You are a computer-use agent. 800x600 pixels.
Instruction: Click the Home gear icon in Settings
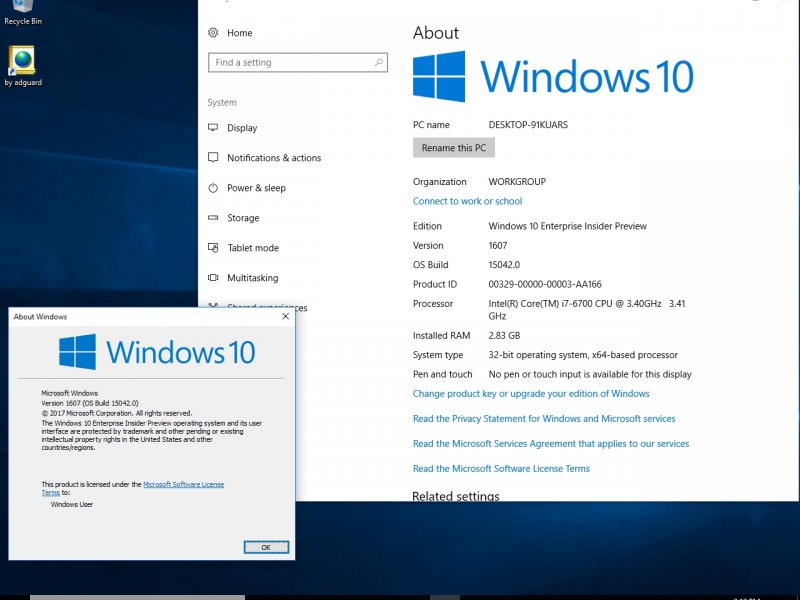213,33
